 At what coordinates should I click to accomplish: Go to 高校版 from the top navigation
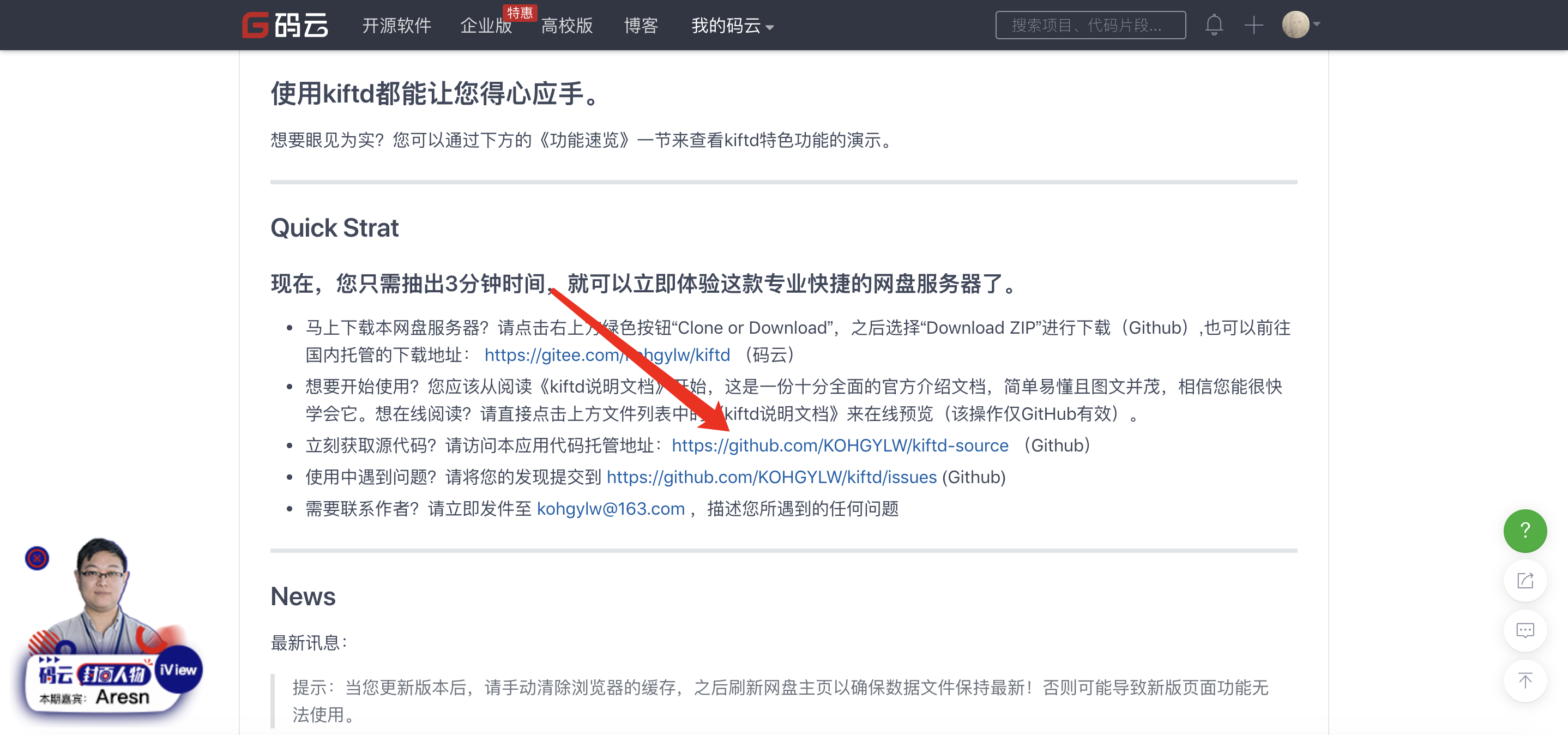click(566, 26)
